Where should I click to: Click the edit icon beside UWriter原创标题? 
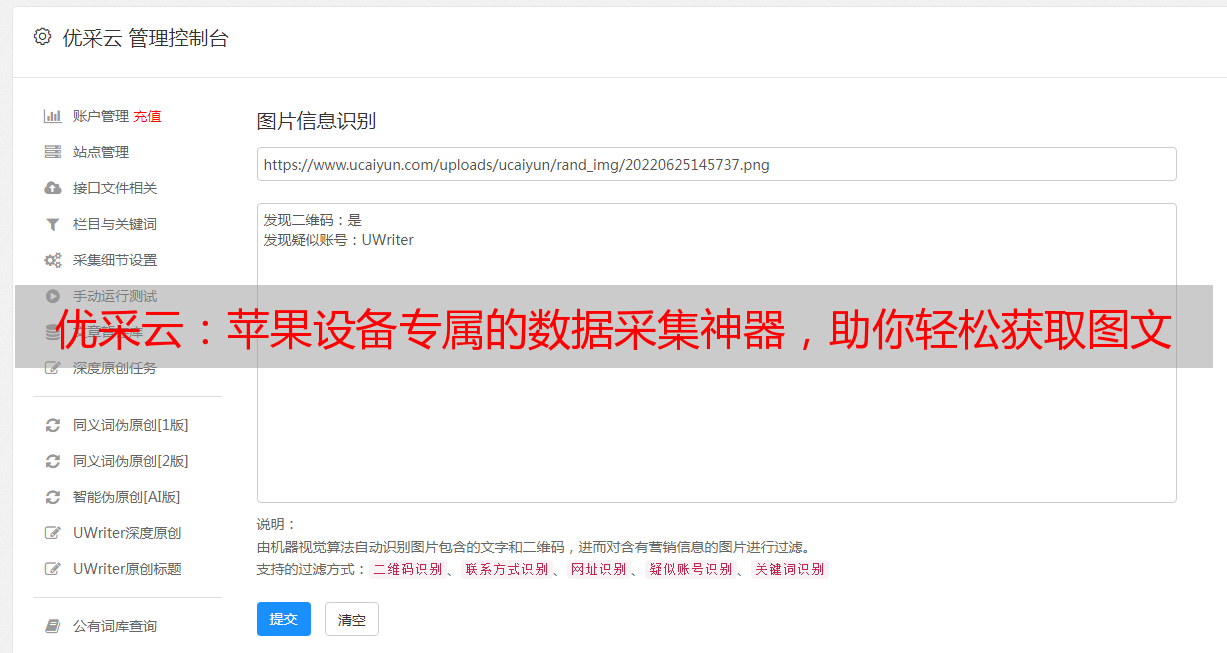point(53,569)
